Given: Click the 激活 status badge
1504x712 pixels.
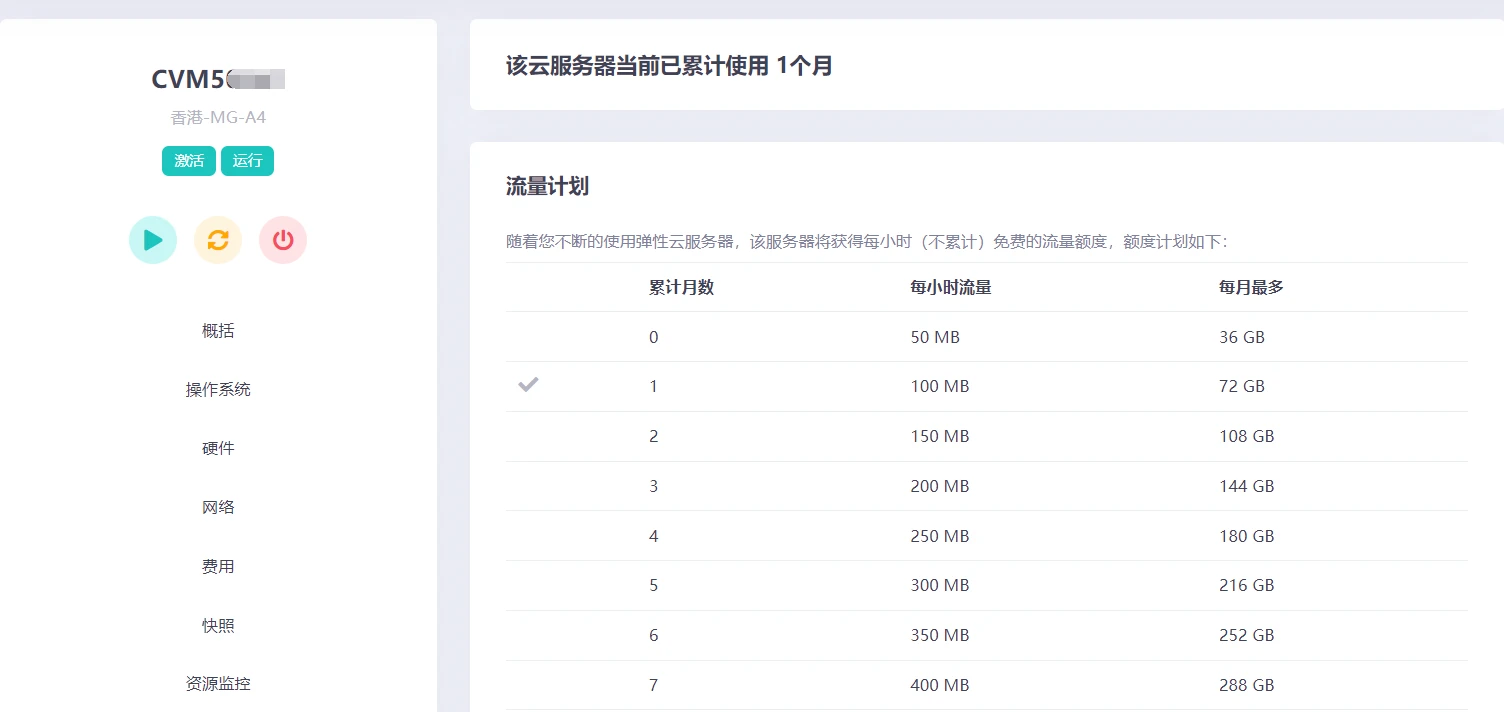Looking at the screenshot, I should click(x=189, y=161).
